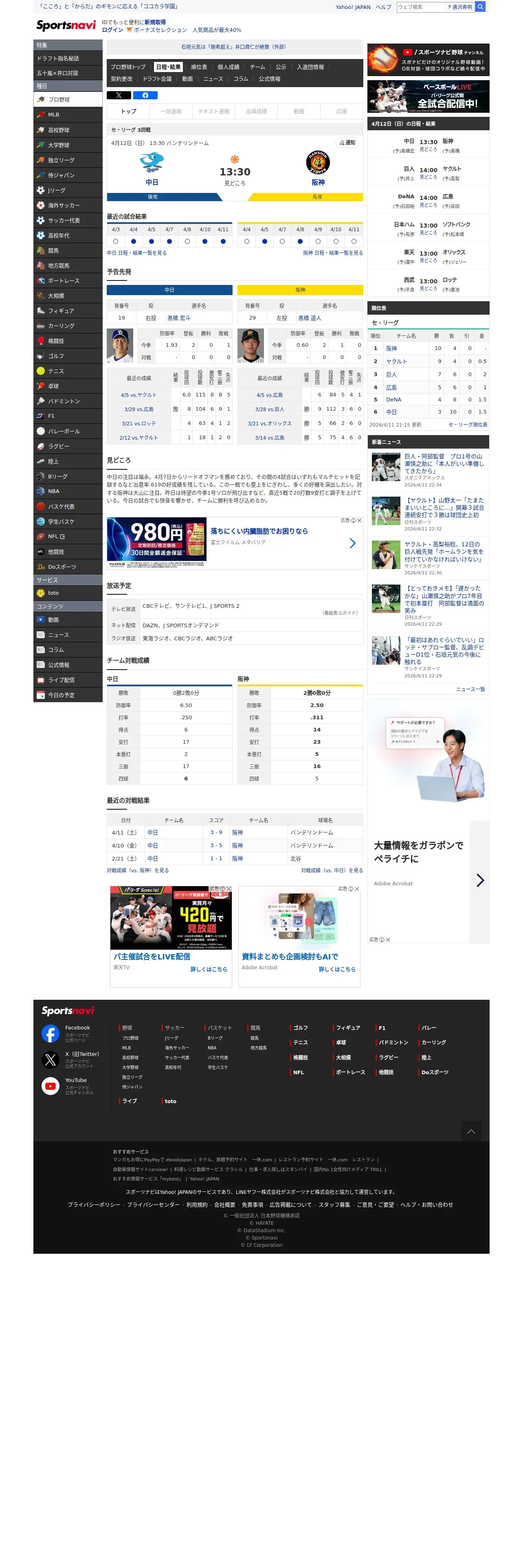Open ゴルフ in the left sidebar
The width and height of the screenshot is (523, 1568).
point(68,356)
